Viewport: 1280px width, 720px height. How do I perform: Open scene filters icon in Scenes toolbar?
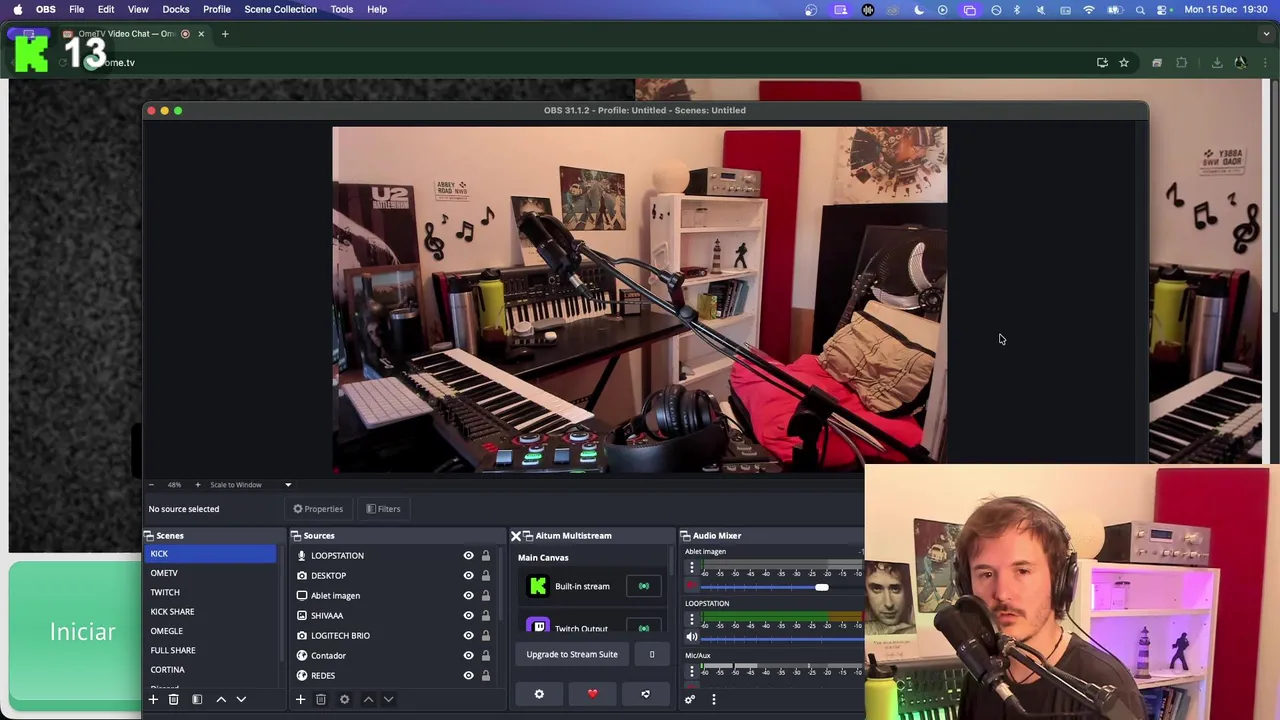197,699
